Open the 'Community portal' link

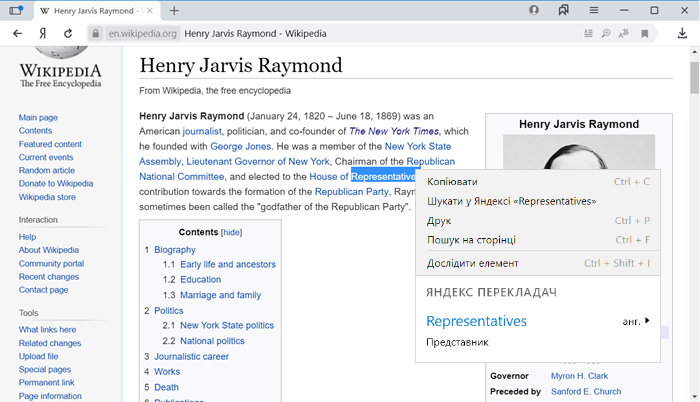(x=51, y=264)
